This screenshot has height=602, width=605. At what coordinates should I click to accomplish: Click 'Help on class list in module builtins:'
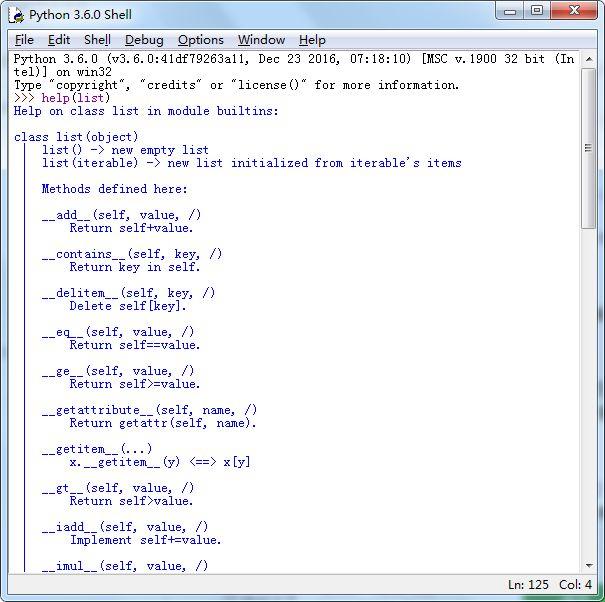[146, 111]
